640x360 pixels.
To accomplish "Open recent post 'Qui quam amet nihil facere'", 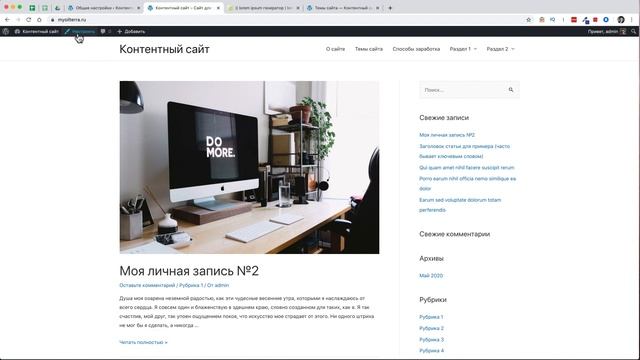I will (467, 168).
